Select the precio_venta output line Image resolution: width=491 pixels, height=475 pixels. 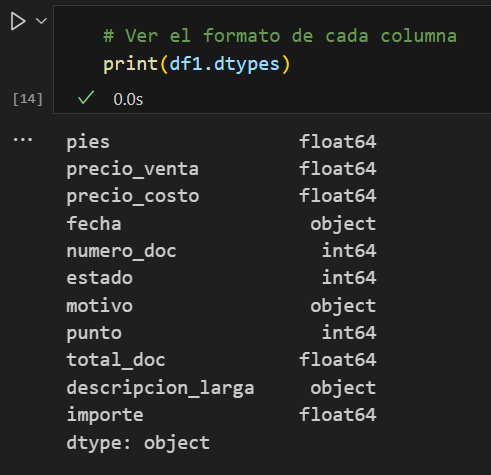221,169
